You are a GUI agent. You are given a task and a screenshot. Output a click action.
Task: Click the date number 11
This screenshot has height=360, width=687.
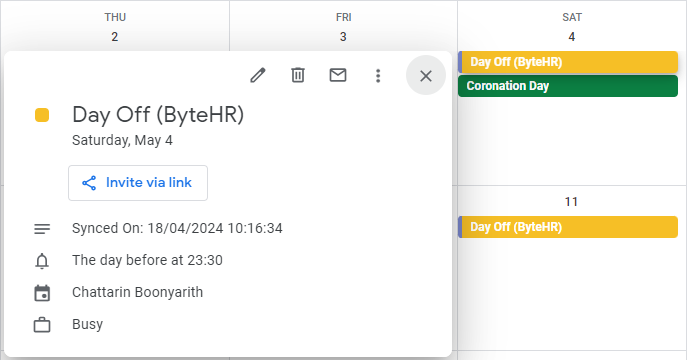pos(571,202)
